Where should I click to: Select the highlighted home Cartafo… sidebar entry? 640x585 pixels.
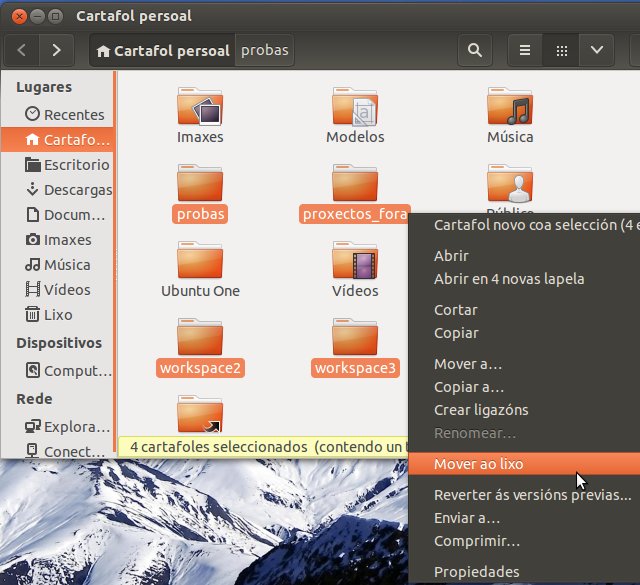point(58,140)
